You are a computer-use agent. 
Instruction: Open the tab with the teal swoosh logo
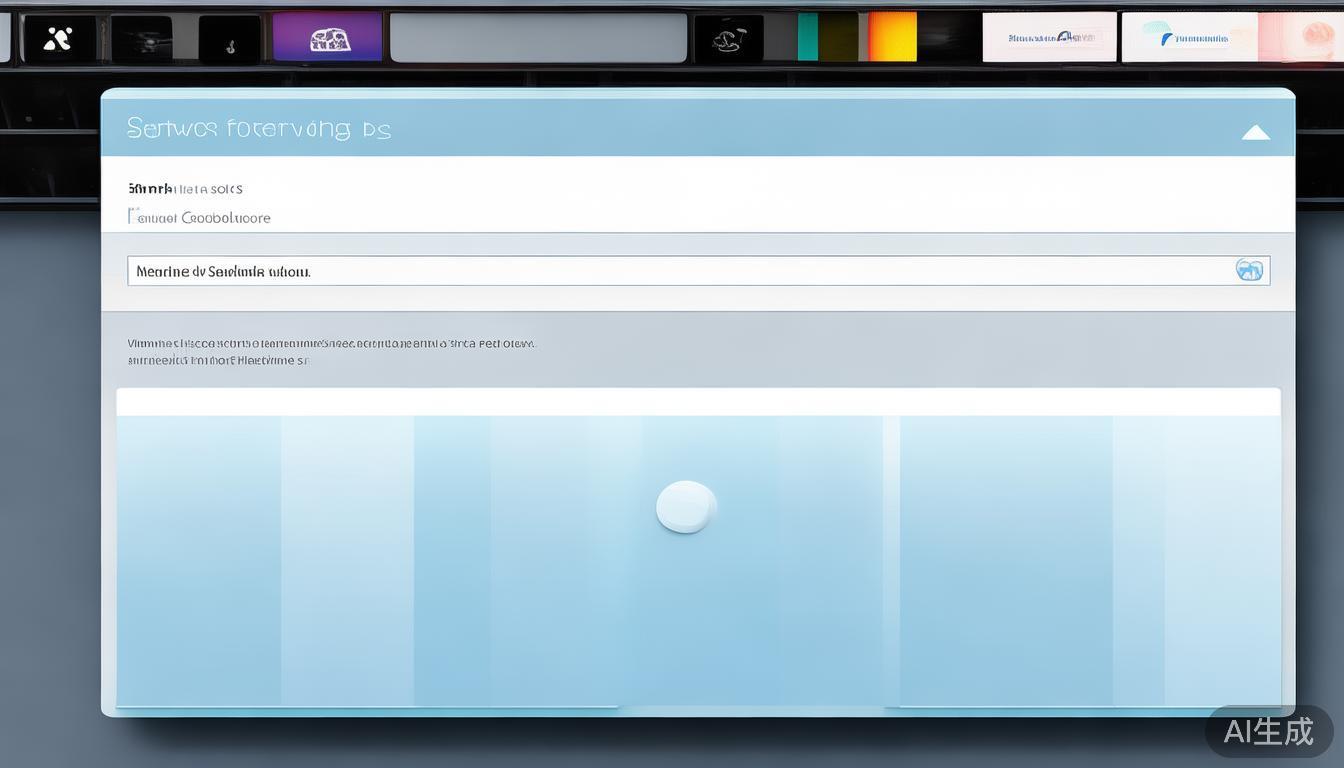pyautogui.click(x=1188, y=38)
